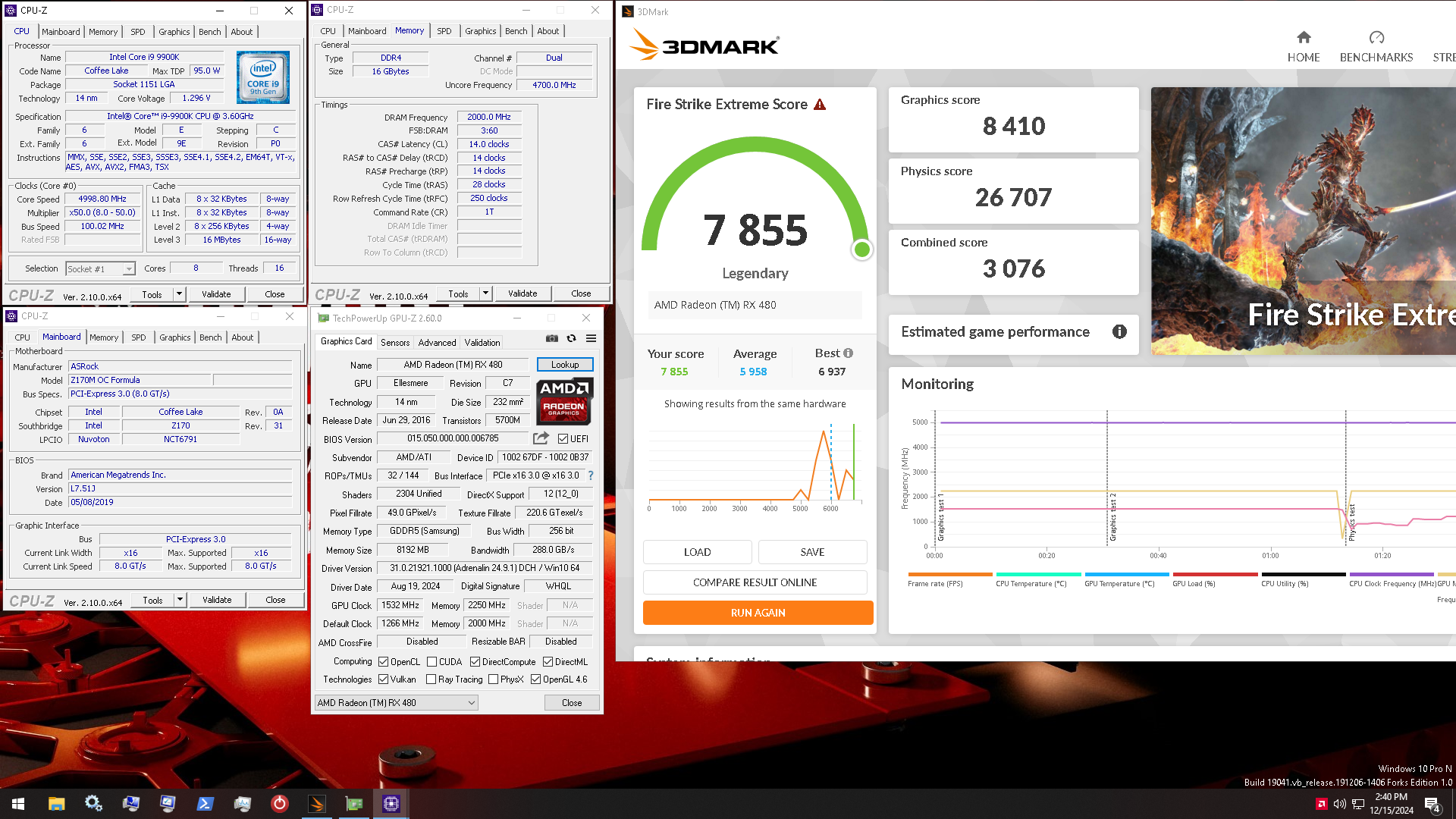Click the Lookup button in GPU-Z
Viewport: 1456px width, 819px height.
coord(565,365)
